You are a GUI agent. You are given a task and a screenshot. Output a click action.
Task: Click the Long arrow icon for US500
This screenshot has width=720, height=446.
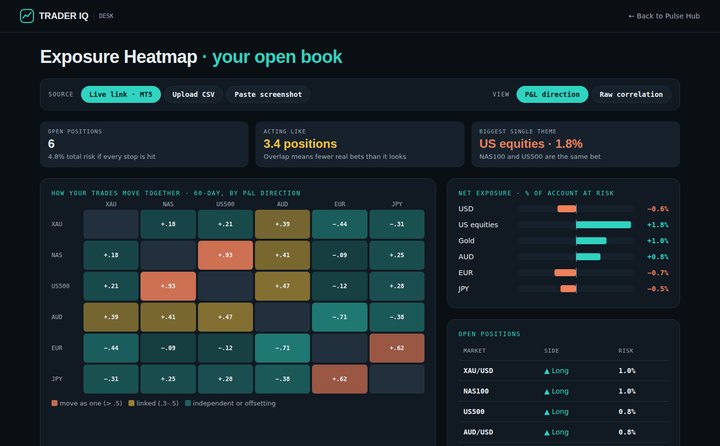pos(547,412)
